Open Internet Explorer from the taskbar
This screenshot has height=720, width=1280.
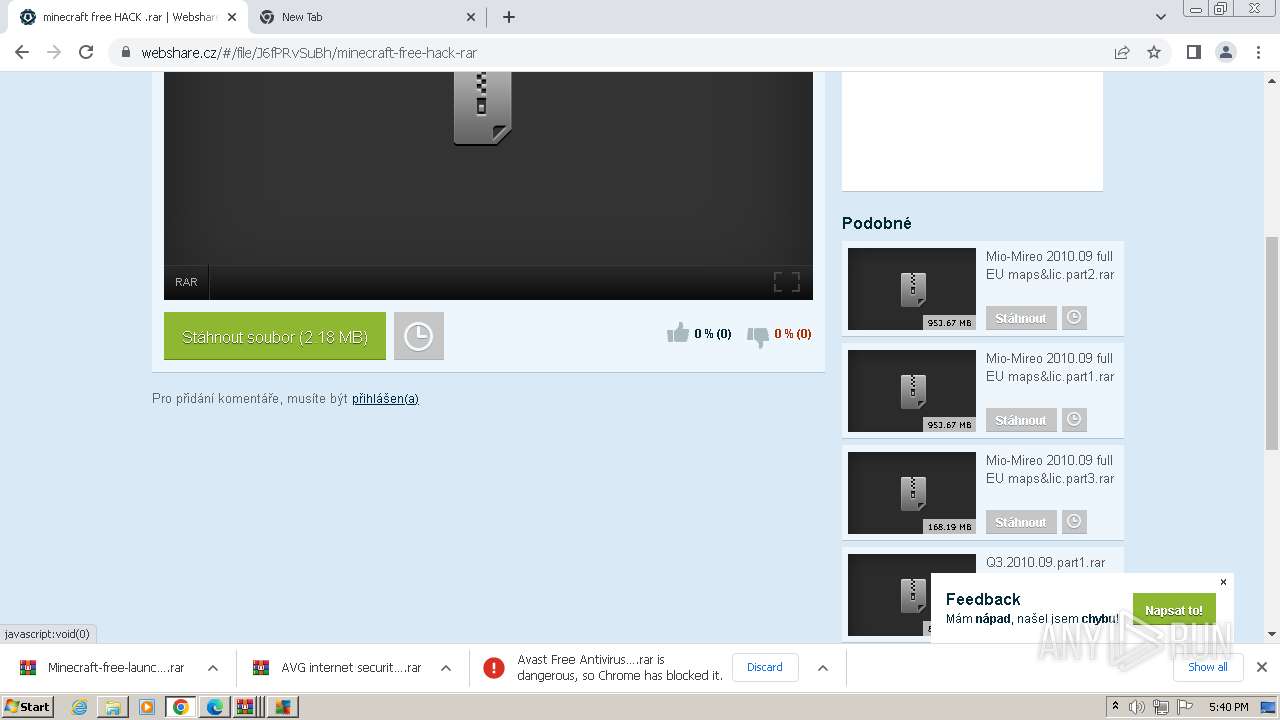pyautogui.click(x=79, y=707)
